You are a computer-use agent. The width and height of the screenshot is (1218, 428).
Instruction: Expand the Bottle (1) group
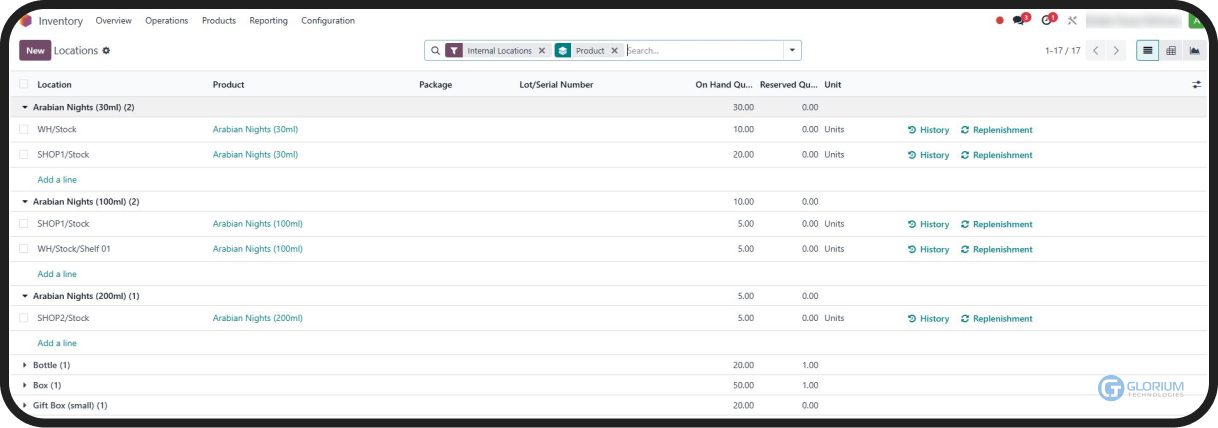pyautogui.click(x=25, y=365)
